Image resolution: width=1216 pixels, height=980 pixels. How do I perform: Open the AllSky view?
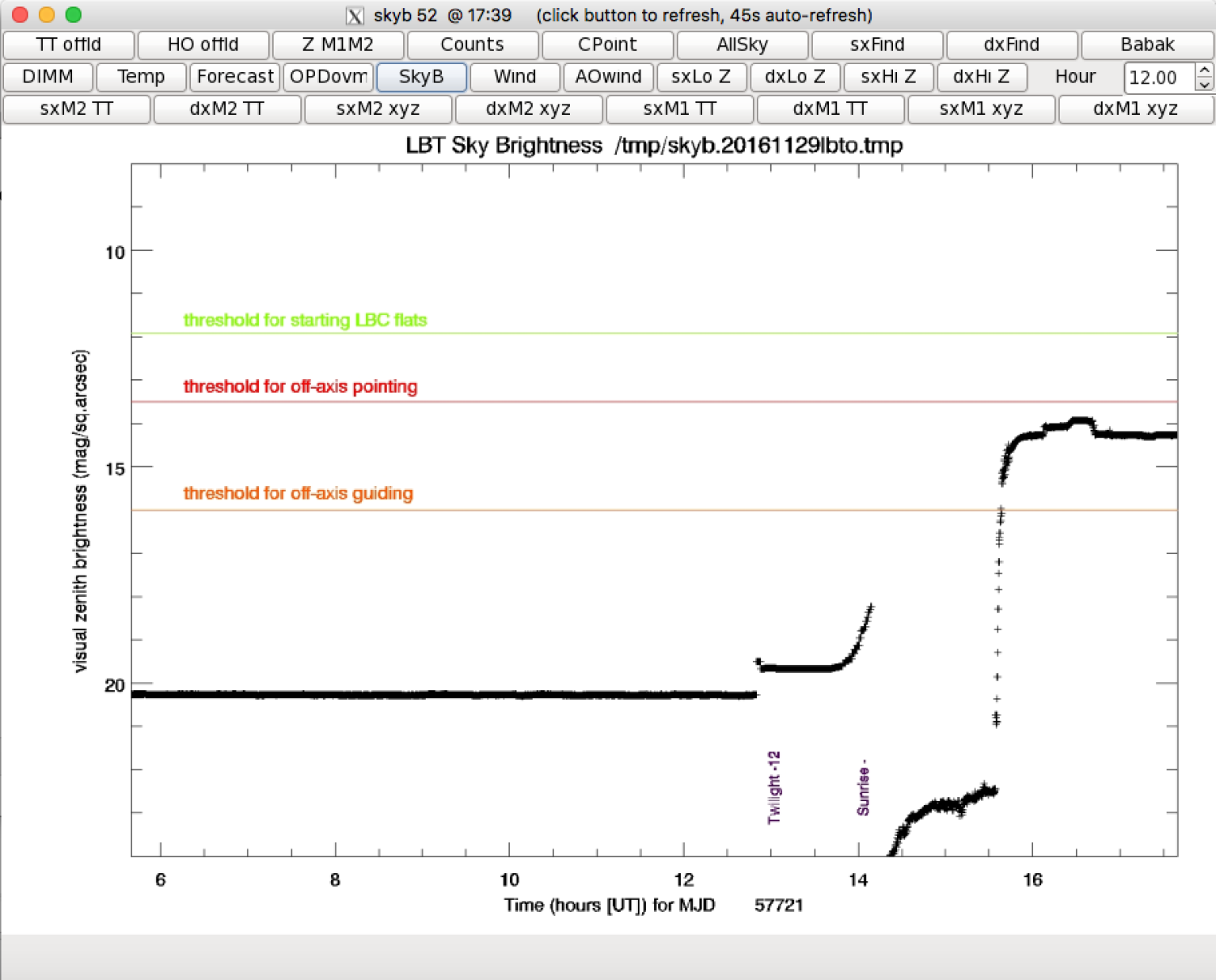743,44
